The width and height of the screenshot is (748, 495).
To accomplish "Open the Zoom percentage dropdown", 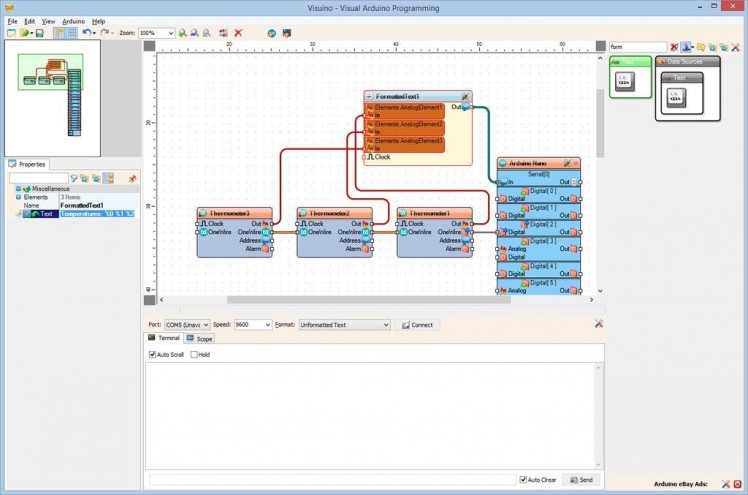I will pos(171,33).
